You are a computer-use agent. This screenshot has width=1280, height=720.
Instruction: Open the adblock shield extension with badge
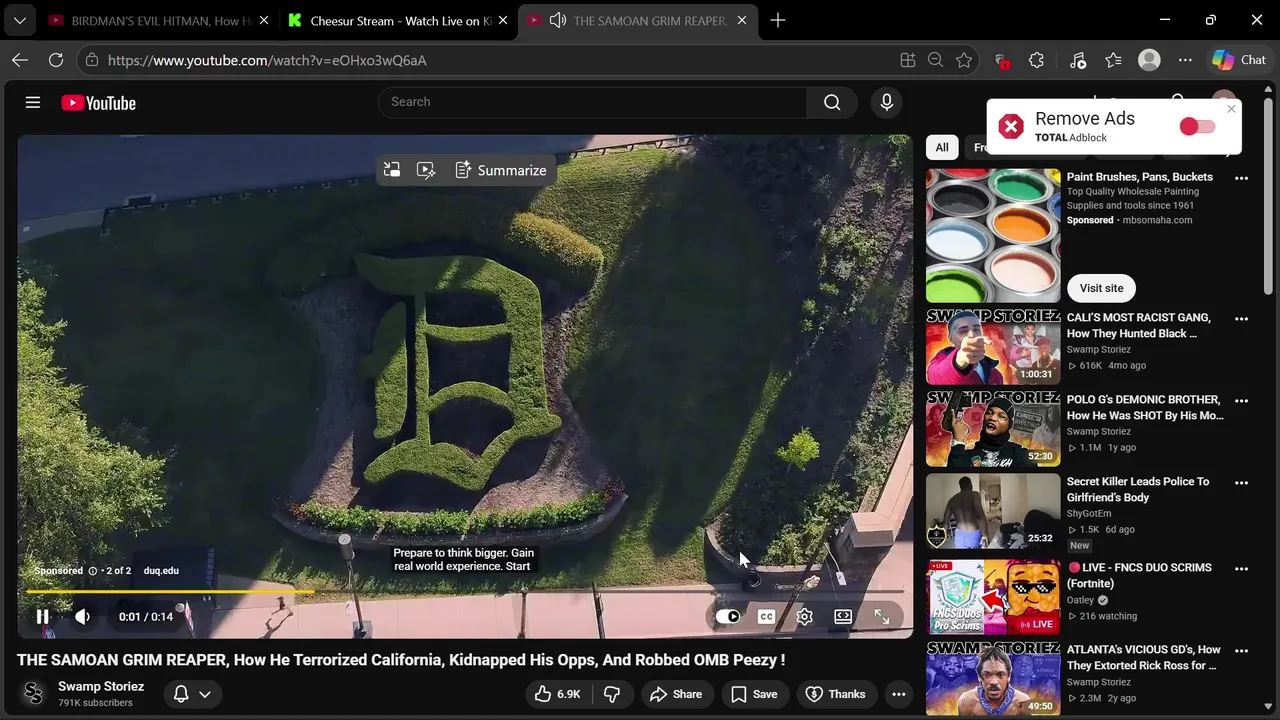1001,60
